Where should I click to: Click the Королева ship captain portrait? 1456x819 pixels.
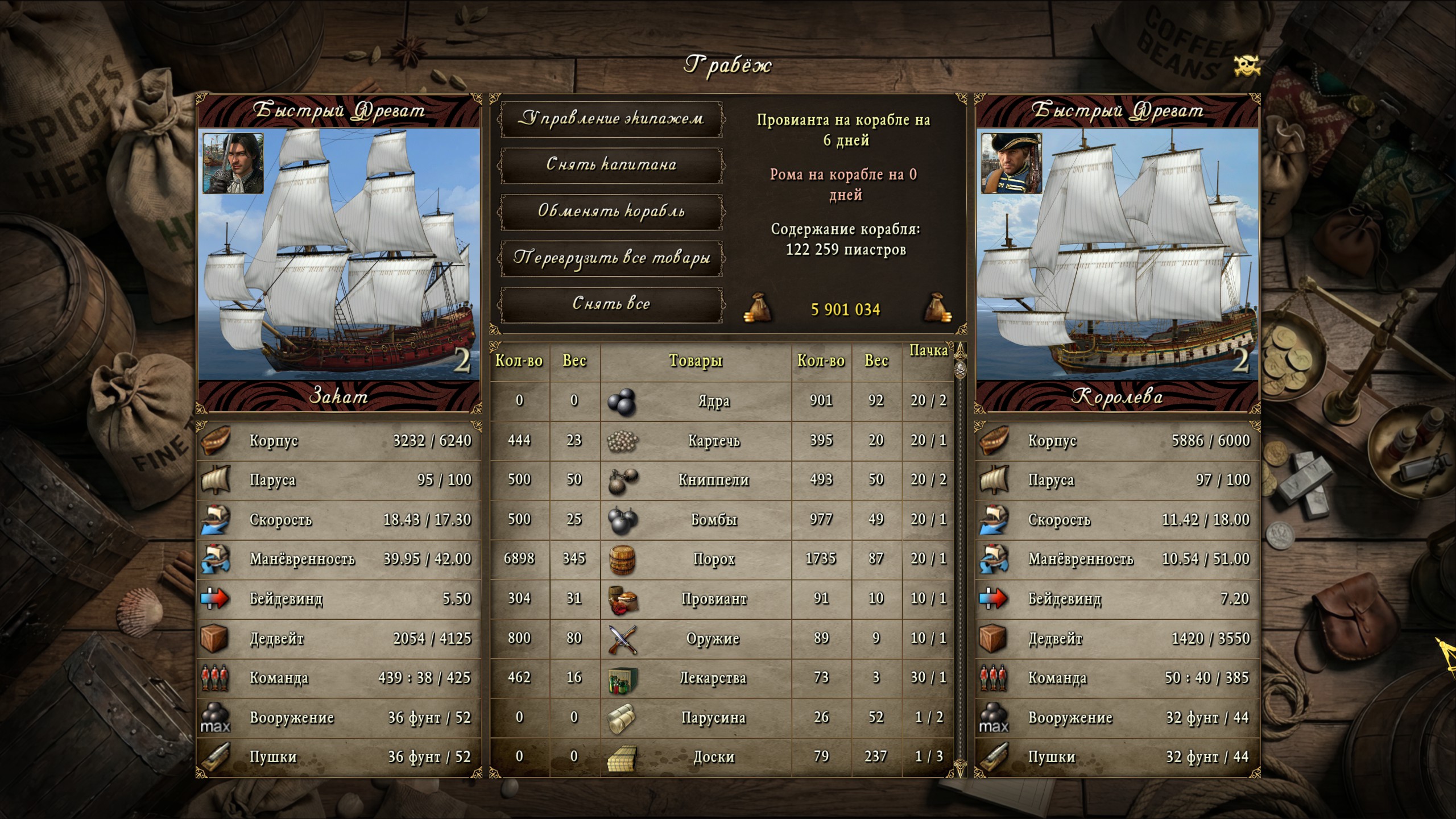(x=1011, y=164)
